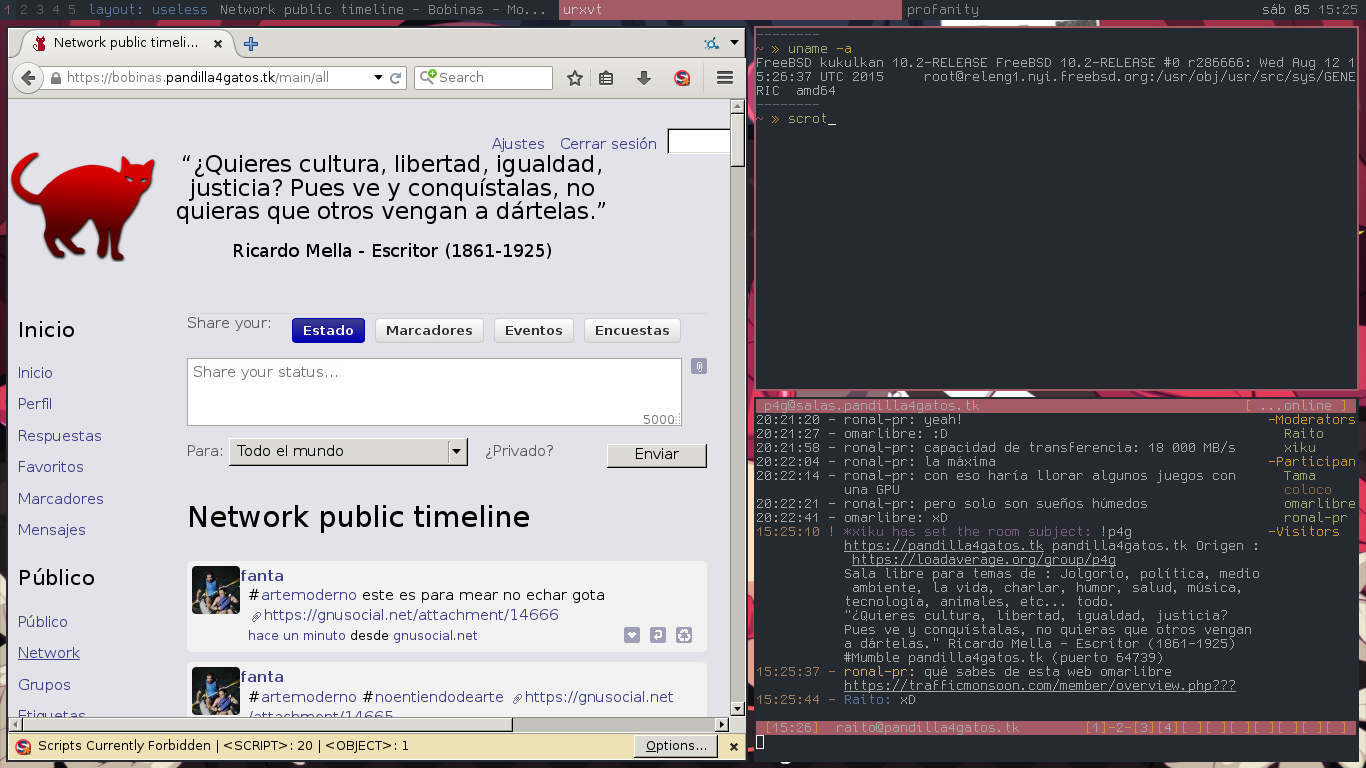The image size is (1366, 768).
Task: Bookmark this page with the star icon
Action: (x=575, y=78)
